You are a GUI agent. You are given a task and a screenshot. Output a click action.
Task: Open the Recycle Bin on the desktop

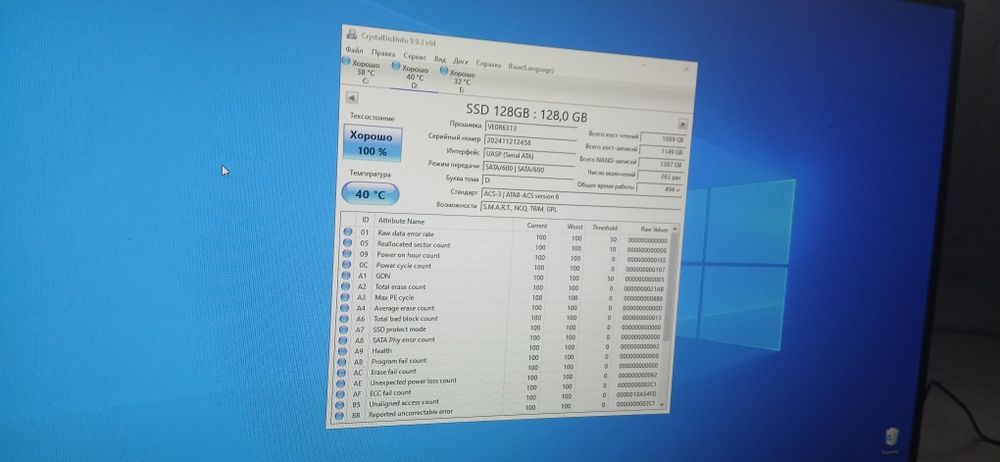(892, 438)
